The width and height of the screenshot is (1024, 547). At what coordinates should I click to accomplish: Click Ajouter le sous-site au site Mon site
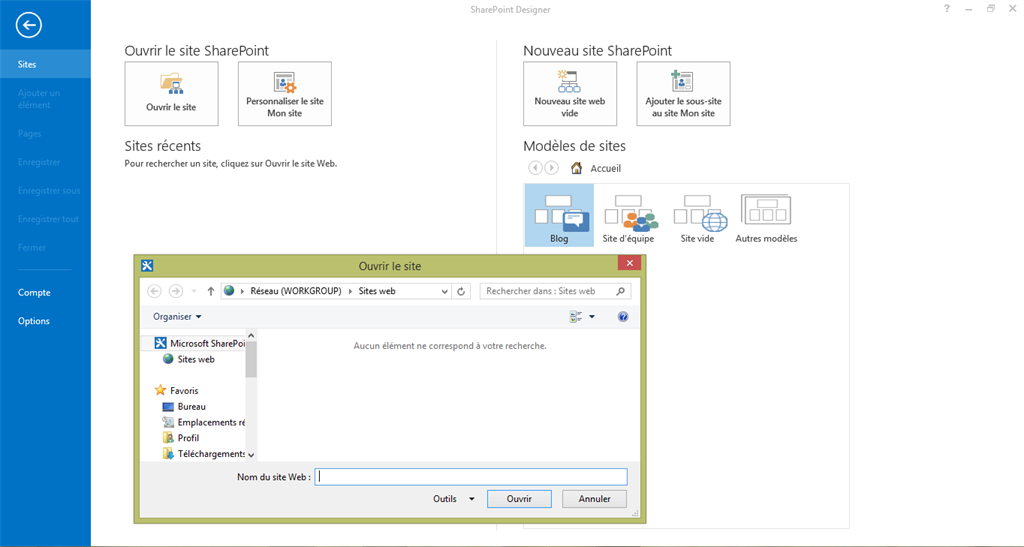tap(683, 93)
